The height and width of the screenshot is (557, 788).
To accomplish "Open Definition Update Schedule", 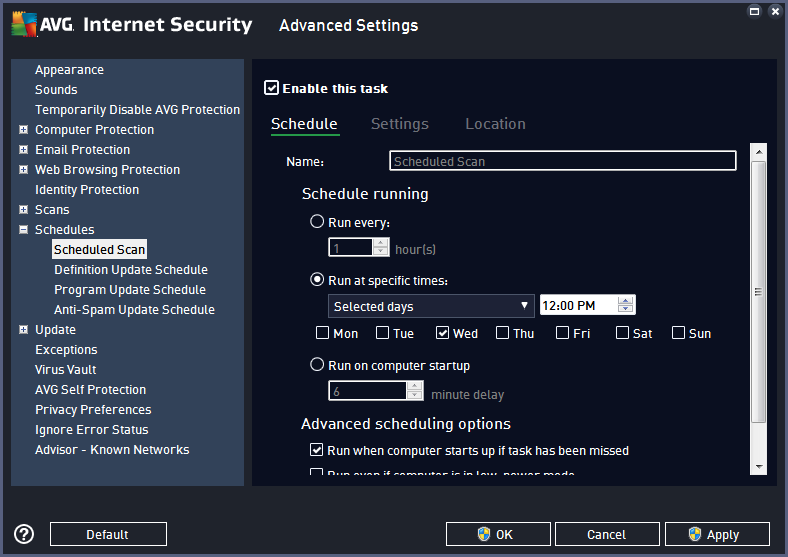I will [x=131, y=269].
